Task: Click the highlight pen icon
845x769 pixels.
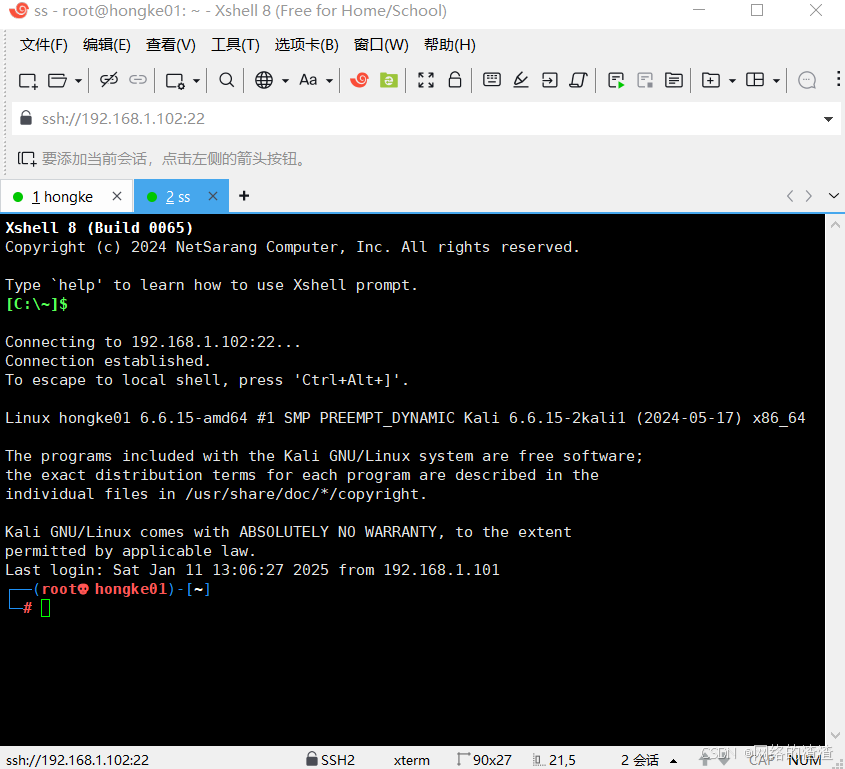Action: coord(521,80)
